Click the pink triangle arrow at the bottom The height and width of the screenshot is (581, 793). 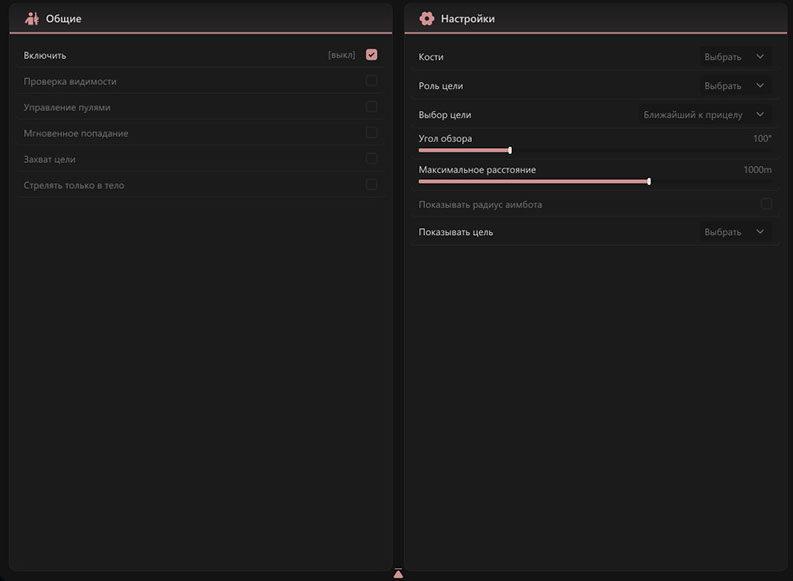[x=398, y=574]
